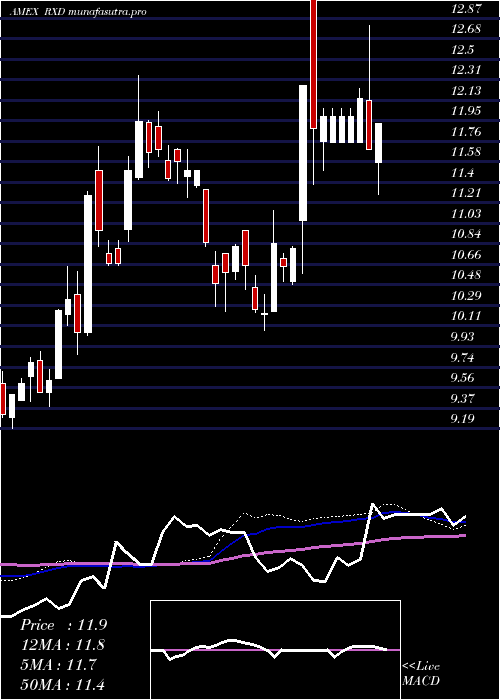Viewport: 500px width, 700px height.
Task: Click the 12.31 price axis label
Action: (467, 70)
